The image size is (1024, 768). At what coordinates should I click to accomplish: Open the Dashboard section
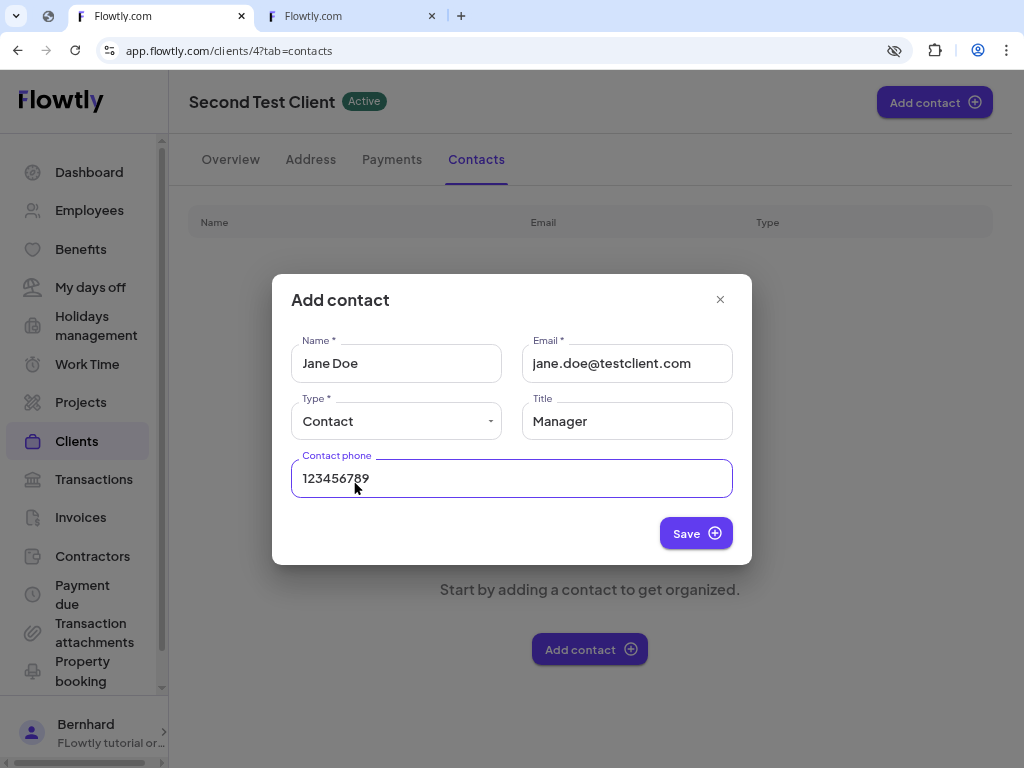point(31,172)
